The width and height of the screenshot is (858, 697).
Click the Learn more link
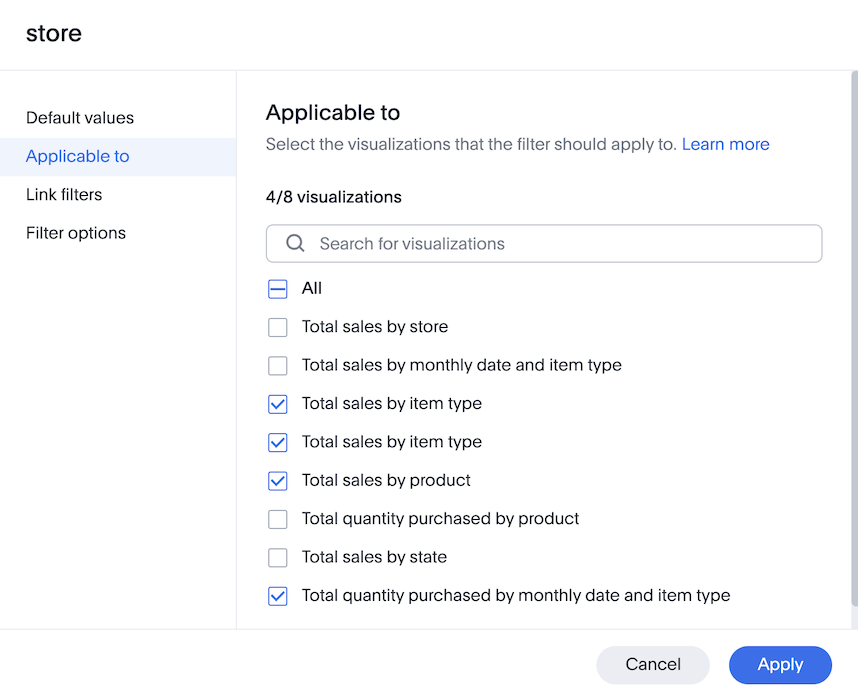(726, 144)
